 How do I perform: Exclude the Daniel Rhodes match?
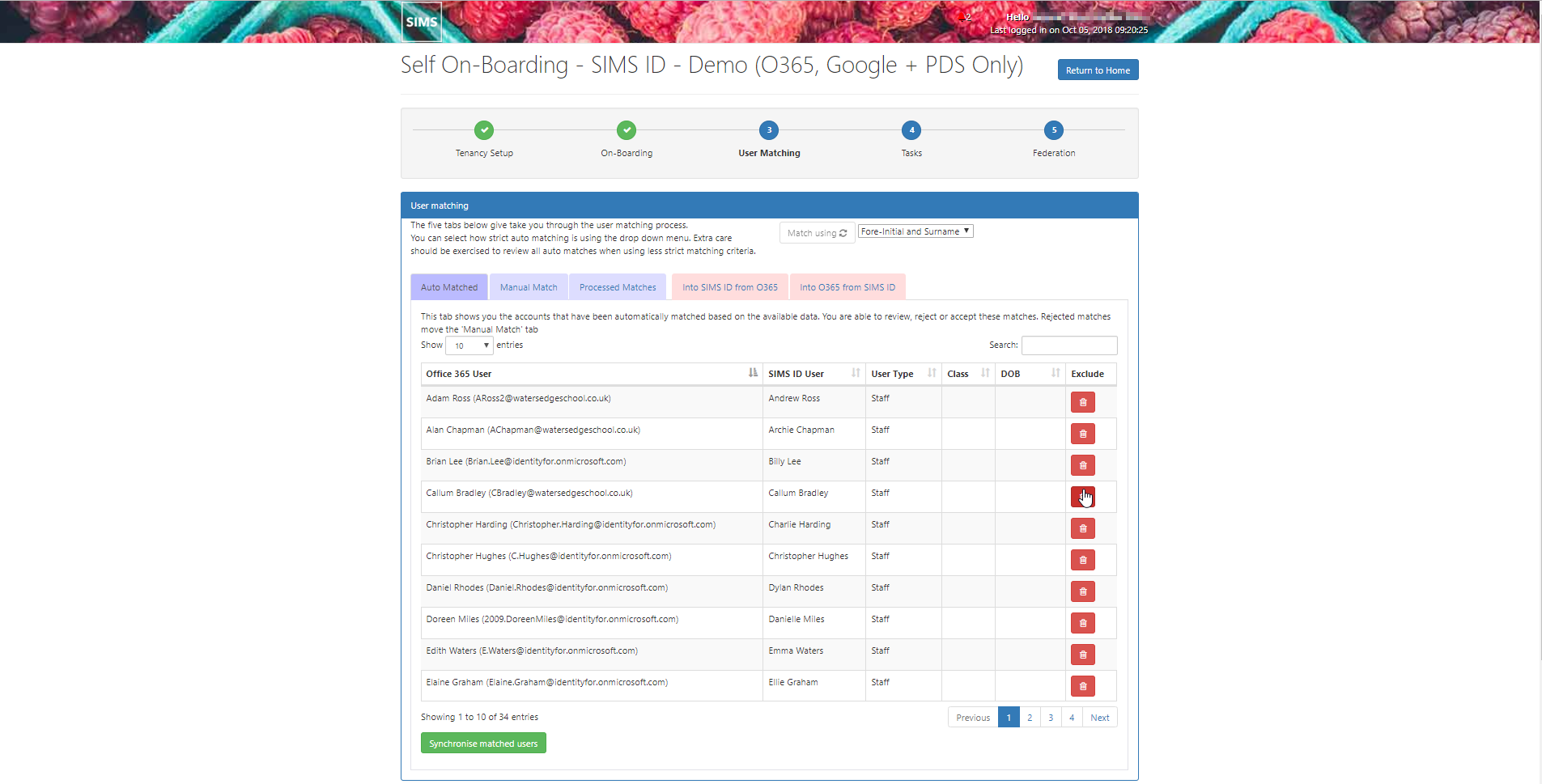1082,591
